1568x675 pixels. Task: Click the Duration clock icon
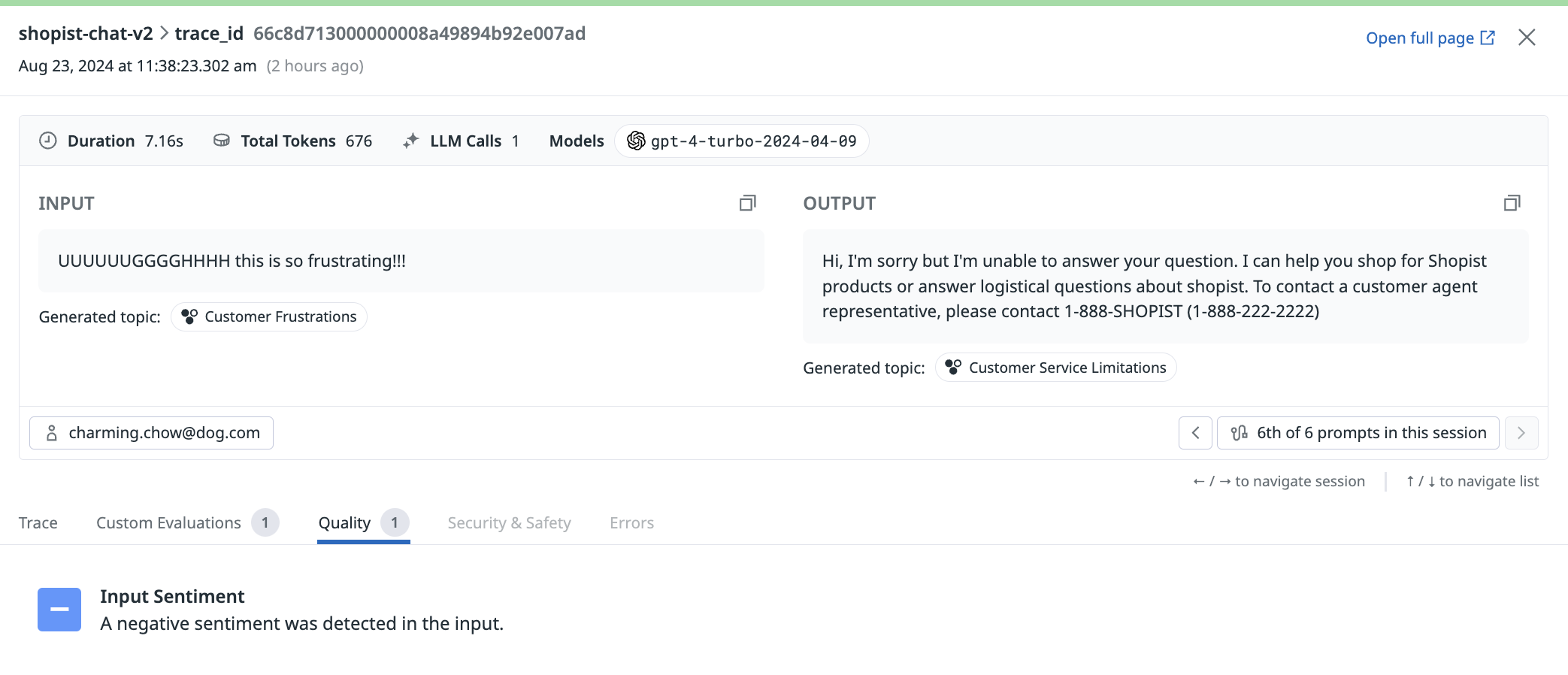click(48, 141)
